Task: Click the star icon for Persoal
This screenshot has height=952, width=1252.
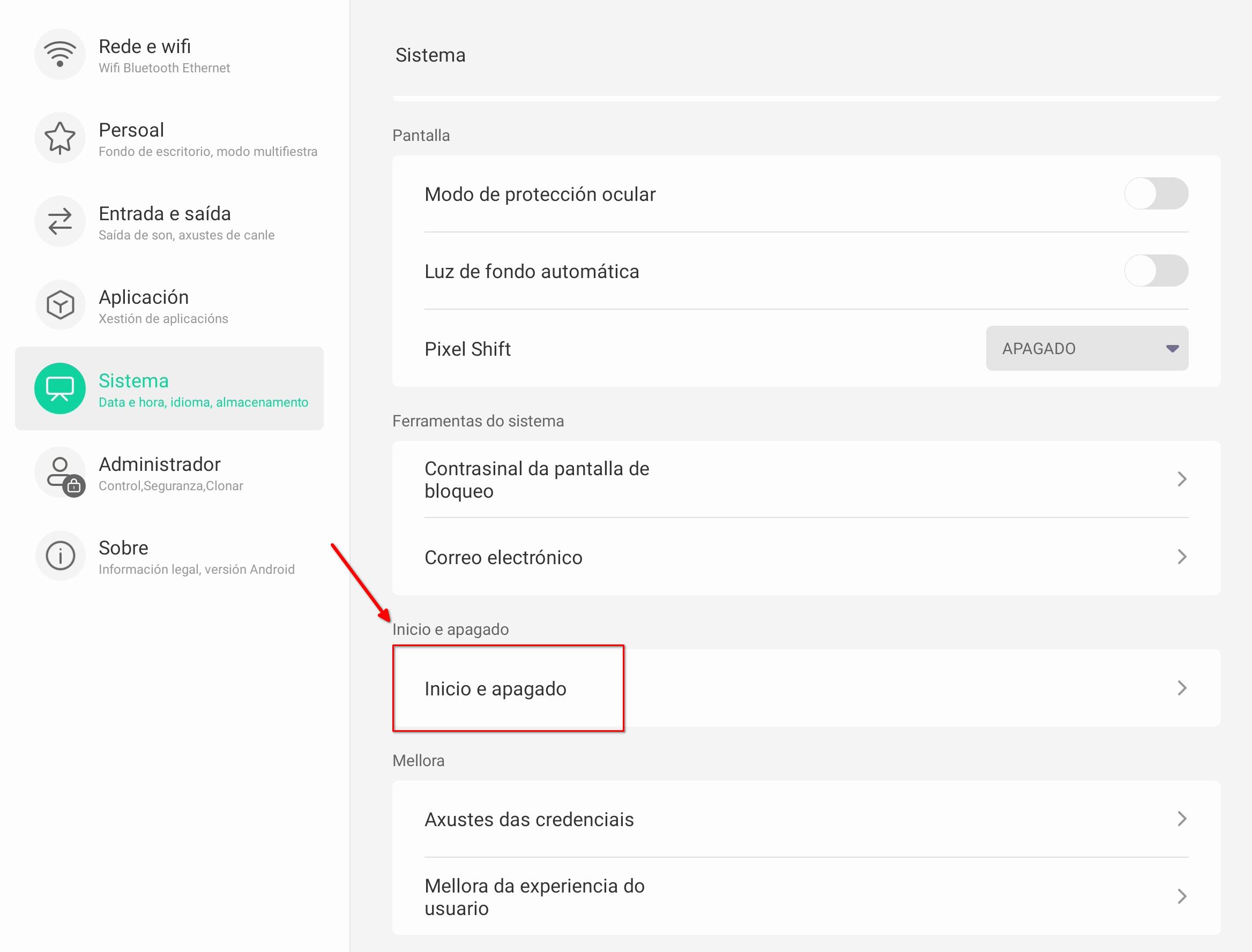Action: tap(59, 138)
